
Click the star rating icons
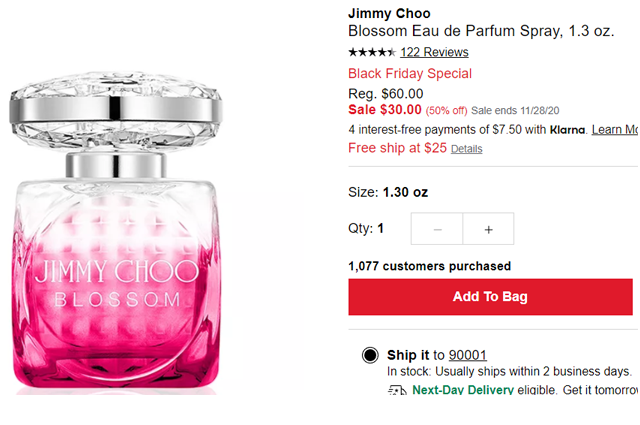[x=371, y=52]
